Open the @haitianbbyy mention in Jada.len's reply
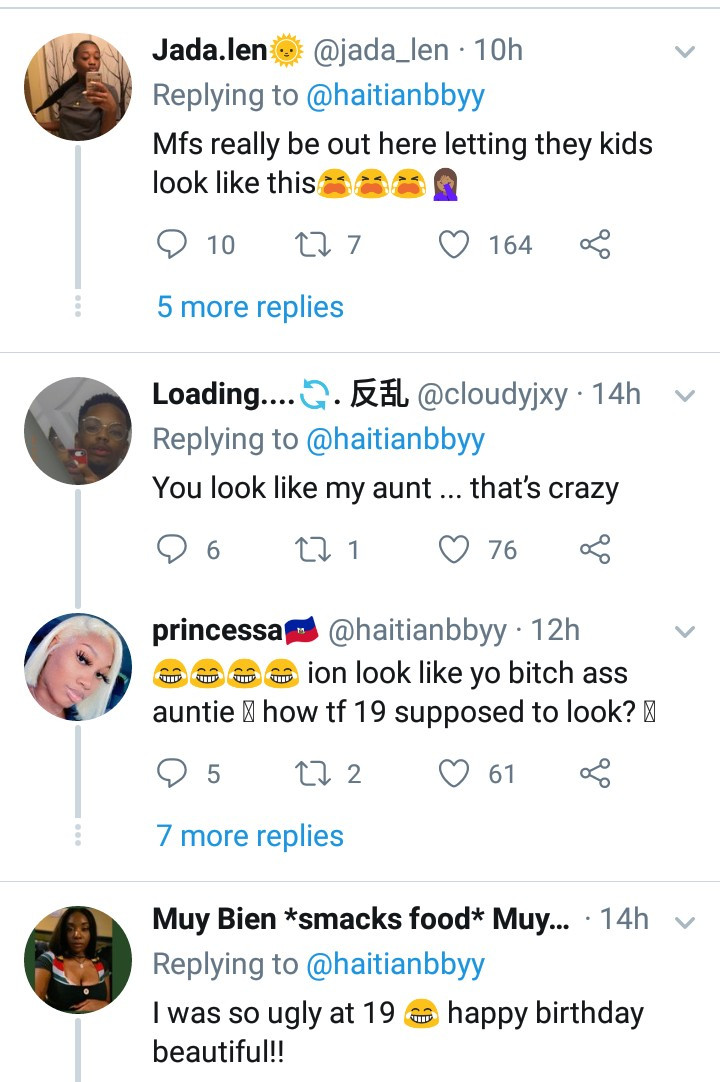This screenshot has height=1082, width=720. click(396, 95)
